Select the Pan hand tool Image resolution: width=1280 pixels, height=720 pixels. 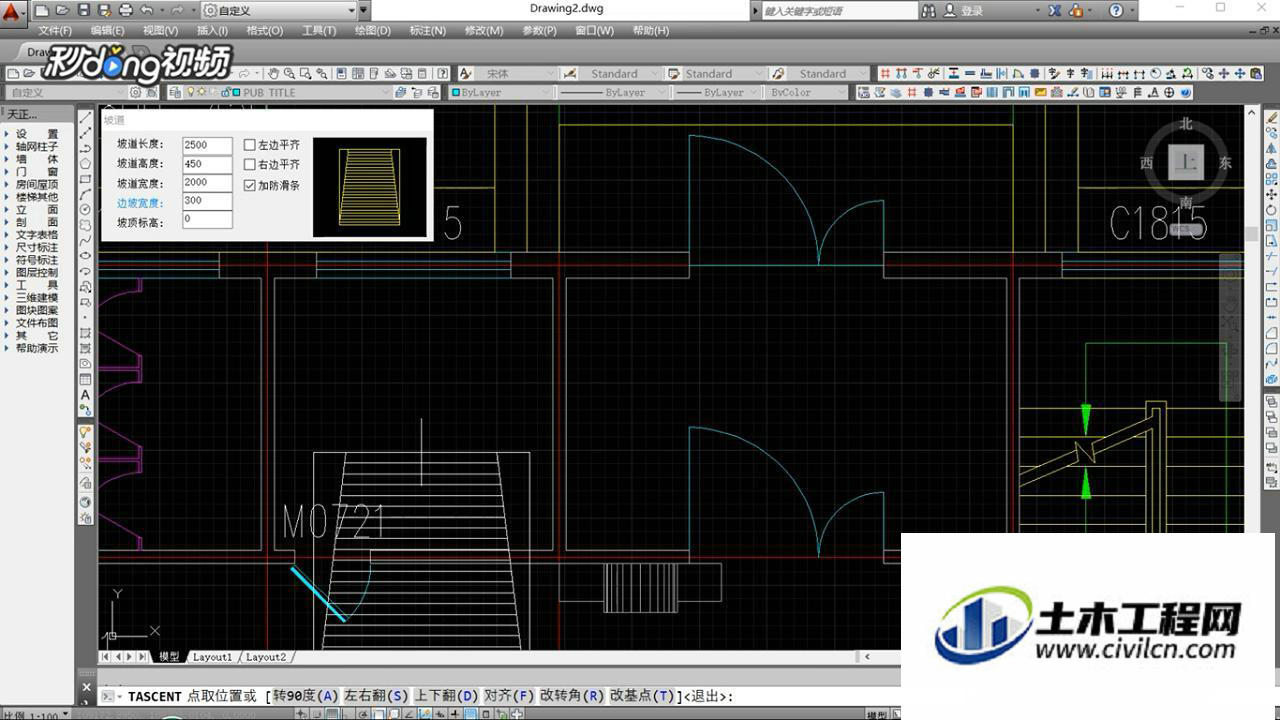point(273,73)
